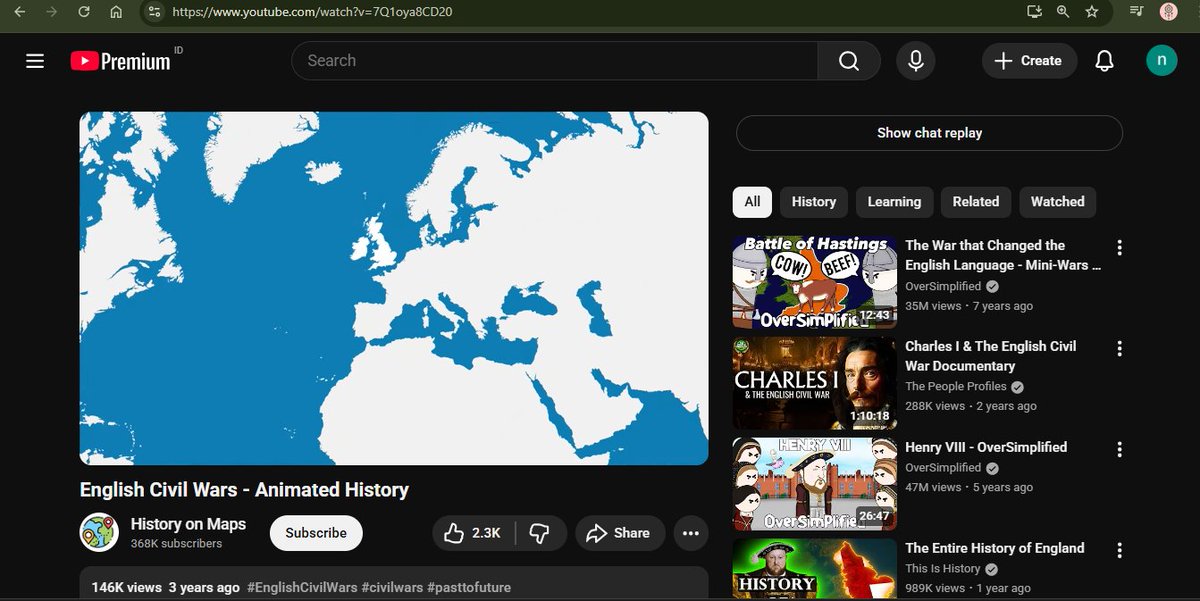
Task: Select the Related filter chip
Action: [x=976, y=202]
